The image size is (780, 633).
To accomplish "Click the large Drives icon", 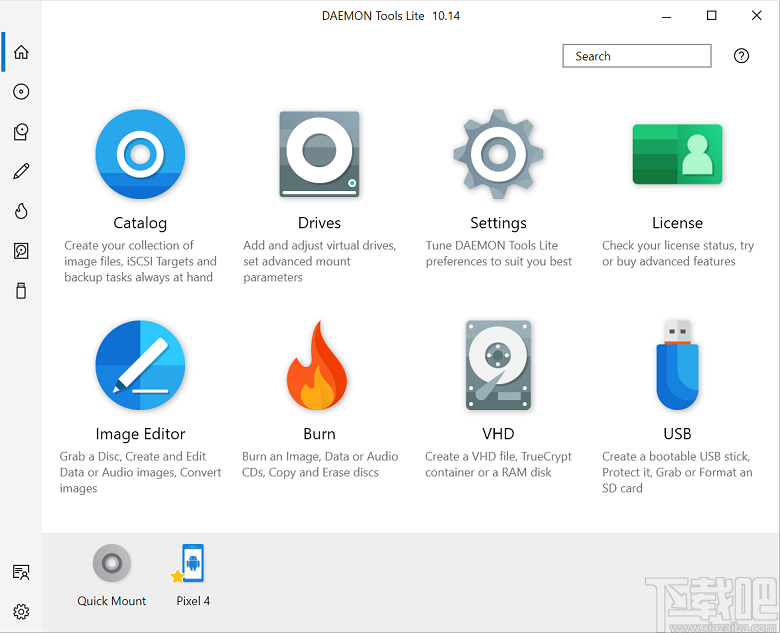I will click(x=319, y=154).
